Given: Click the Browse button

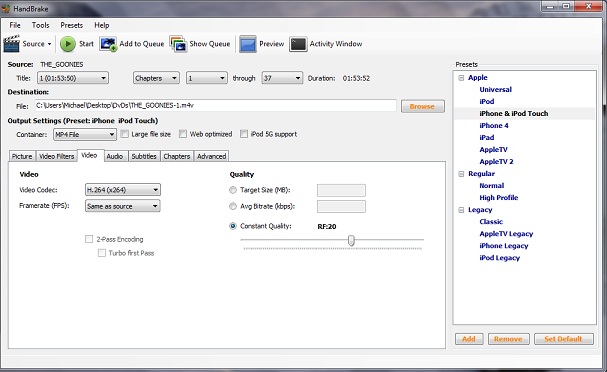Looking at the screenshot, I should tap(422, 106).
